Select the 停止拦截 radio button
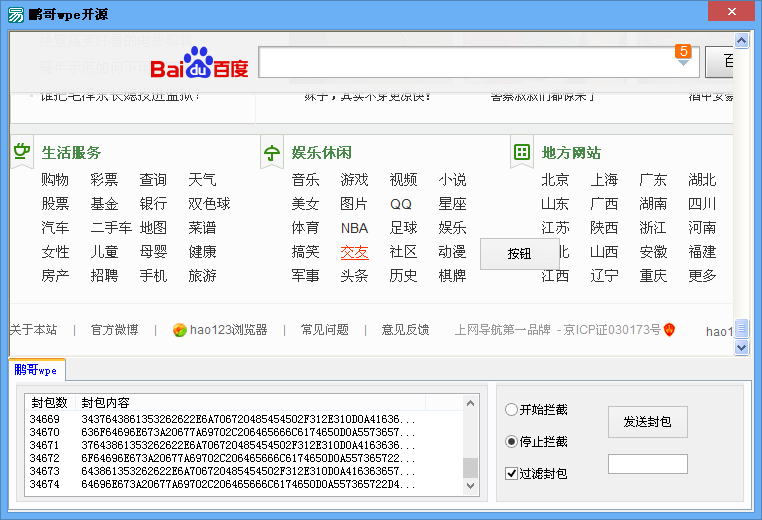This screenshot has width=762, height=520. pos(512,441)
